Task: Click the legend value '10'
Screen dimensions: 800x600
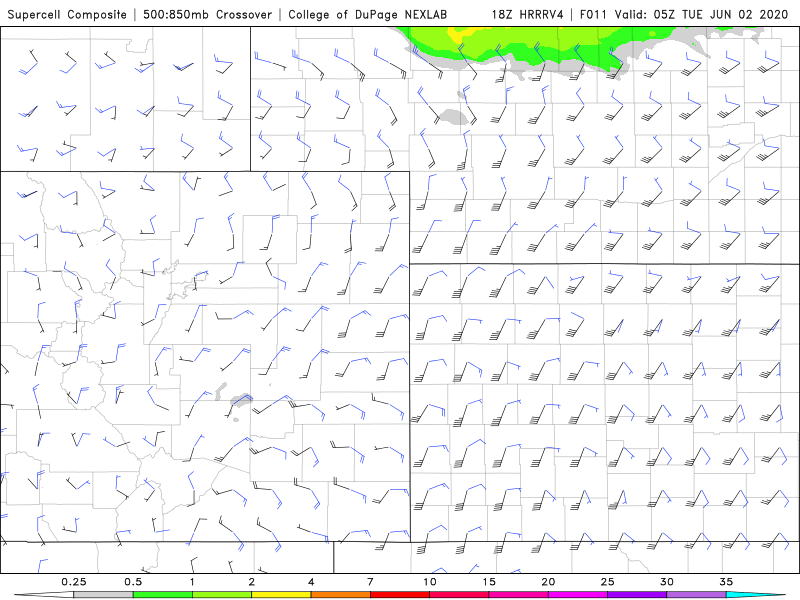Action: click(430, 582)
